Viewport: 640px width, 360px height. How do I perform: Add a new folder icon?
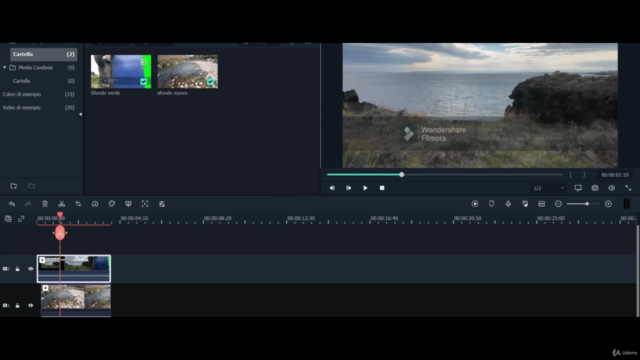point(13,186)
